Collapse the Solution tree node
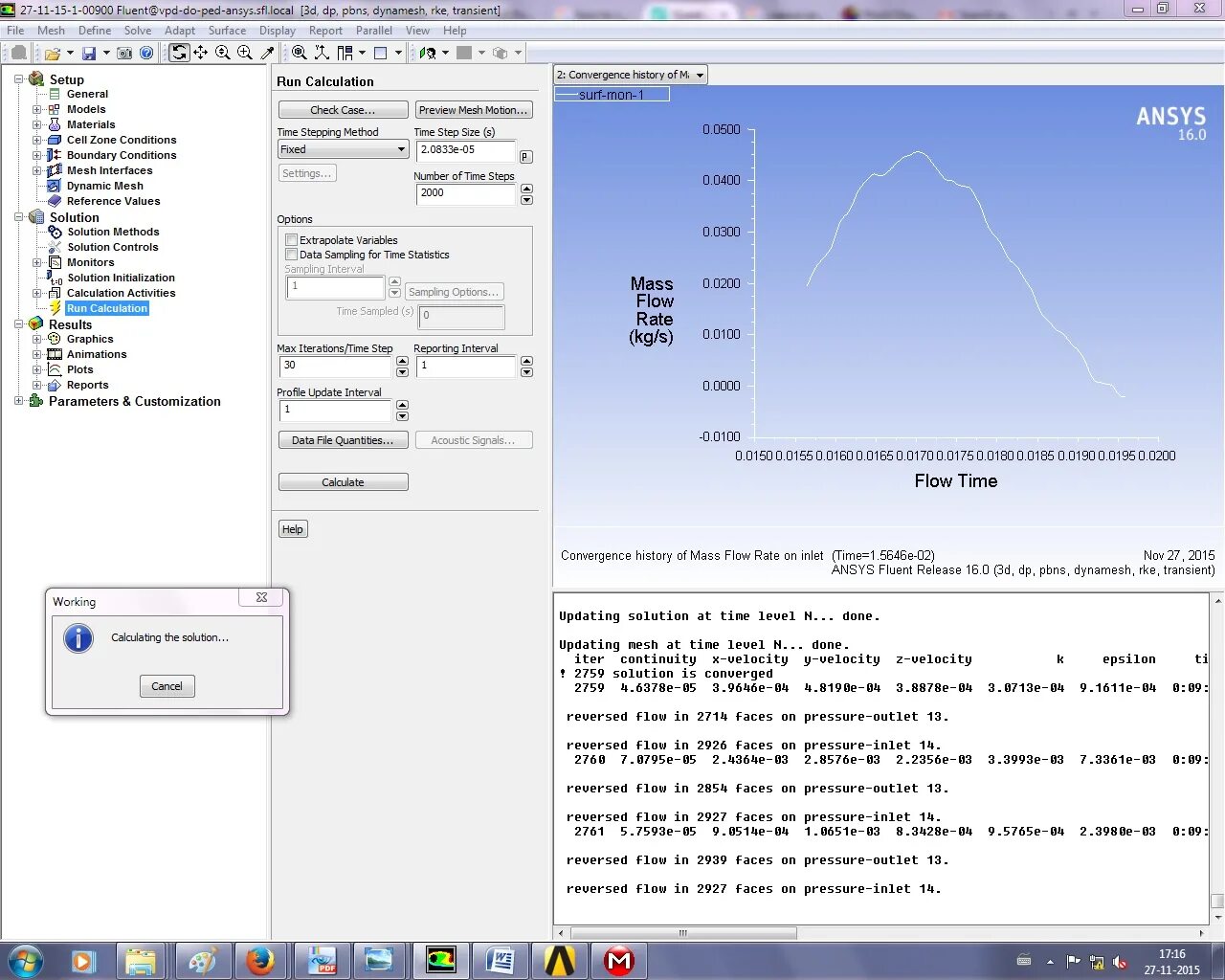Viewport: 1225px width, 980px height. (x=18, y=217)
